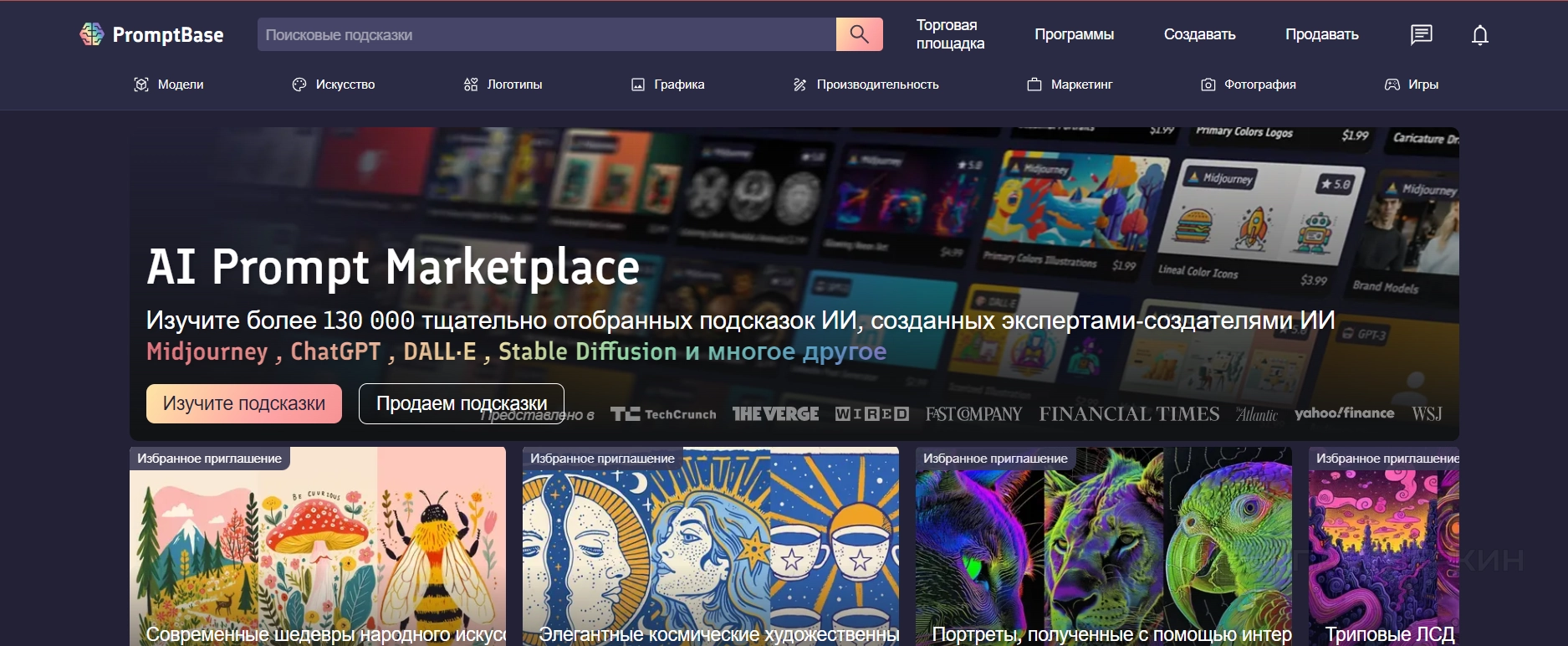Viewport: 1568px width, 646px height.
Task: Click the 'ChatGPT' gradient text
Action: [335, 351]
